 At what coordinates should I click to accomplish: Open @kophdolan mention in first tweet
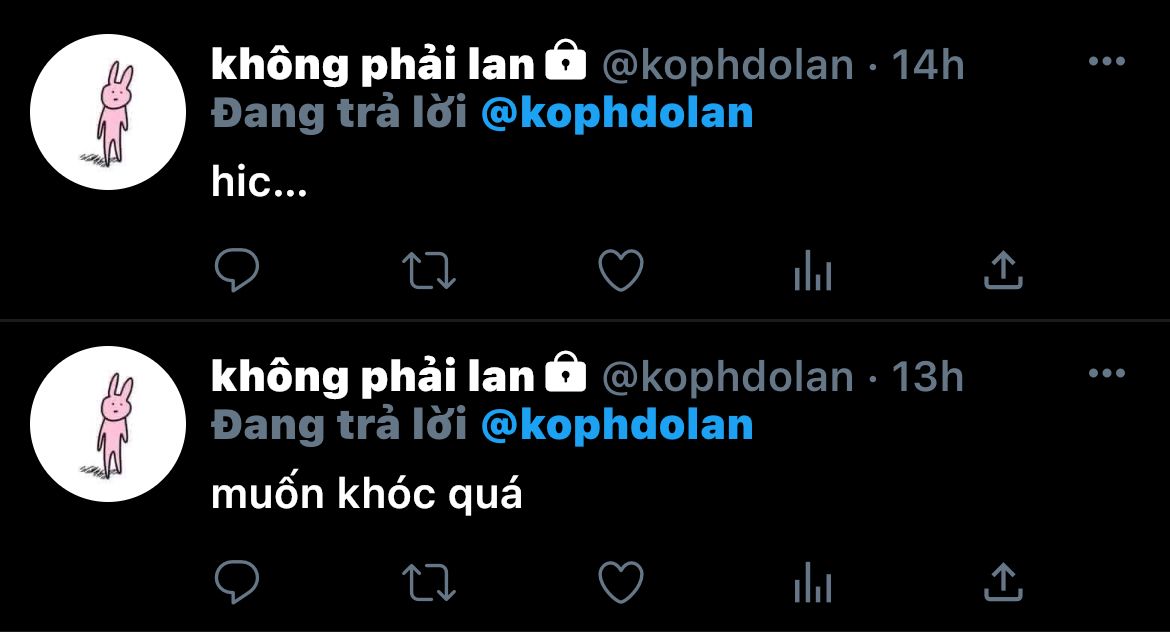point(617,114)
